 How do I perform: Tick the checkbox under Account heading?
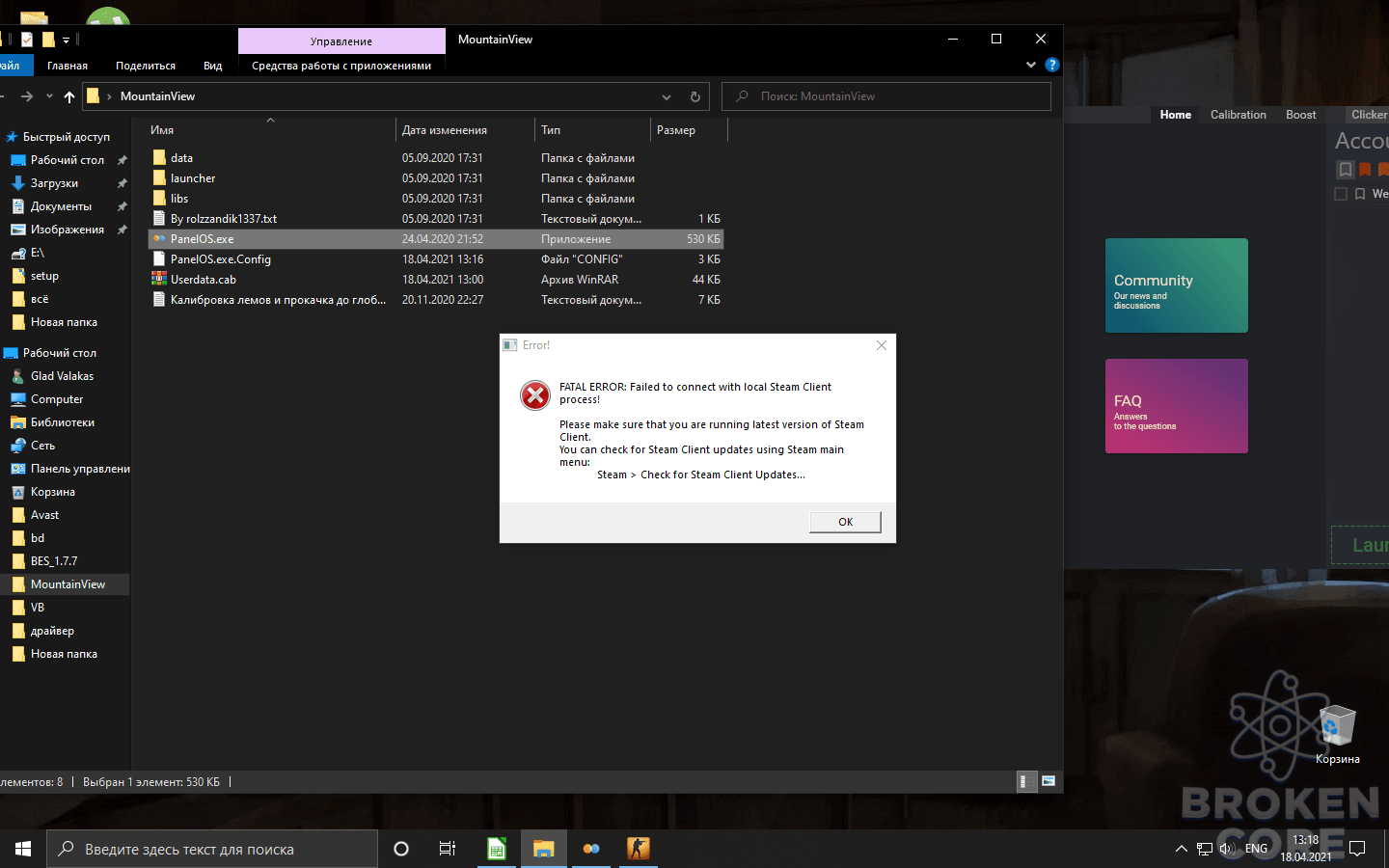pos(1341,194)
